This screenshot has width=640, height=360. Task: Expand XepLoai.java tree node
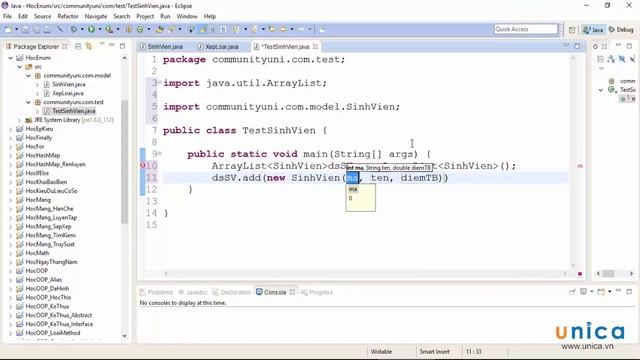[x=38, y=93]
